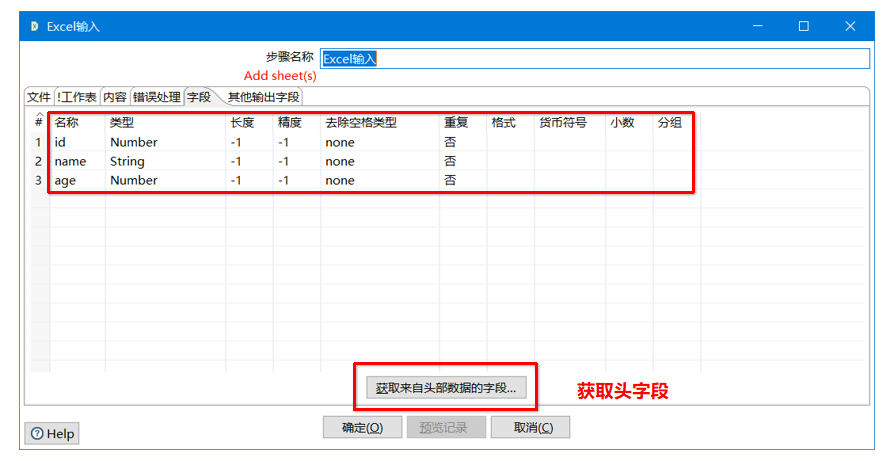This screenshot has height=461, width=885.
Task: Switch to the !工作表 tab
Action: coord(77,97)
